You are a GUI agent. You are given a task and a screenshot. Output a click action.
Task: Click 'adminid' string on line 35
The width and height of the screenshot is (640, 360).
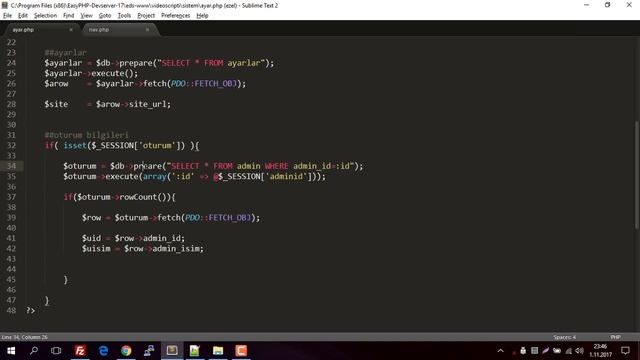[x=288, y=176]
